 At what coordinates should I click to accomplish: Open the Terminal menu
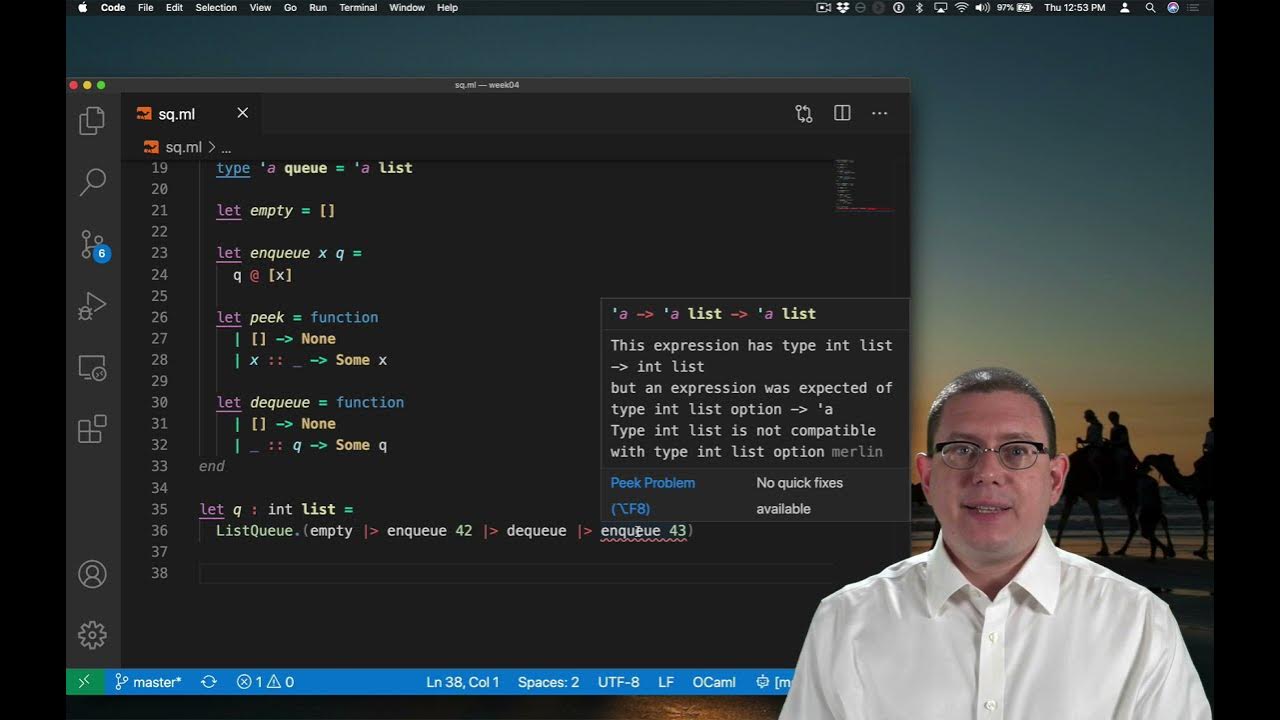pos(358,7)
